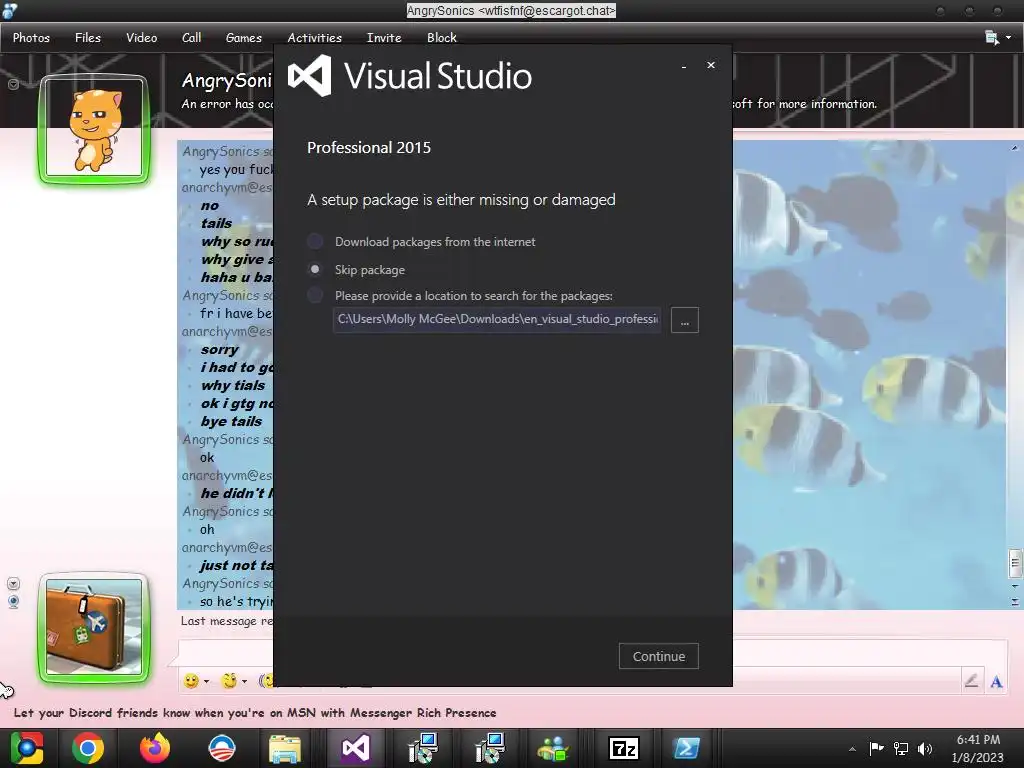The width and height of the screenshot is (1024, 768).
Task: Expand Messenger top-right menu dropdown arrow
Action: click(1009, 38)
